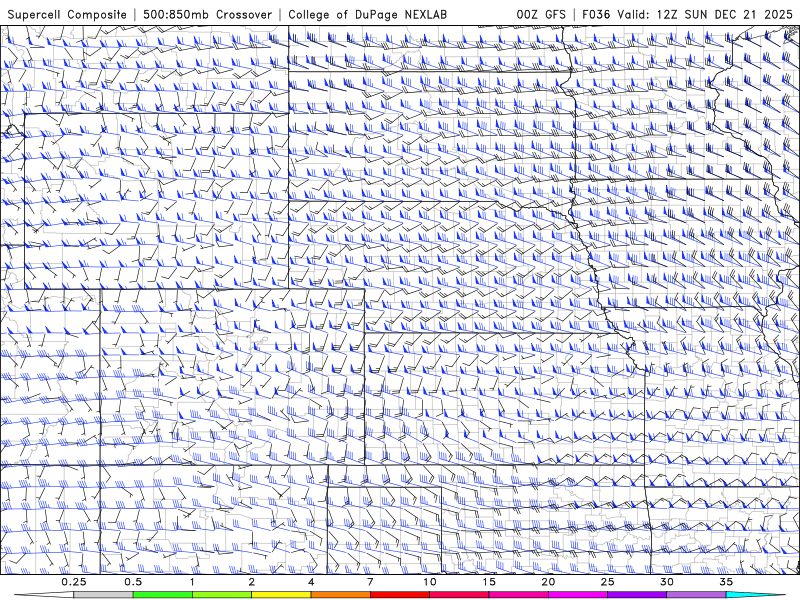Click the '1' colorbar label
800x600 pixels.
[x=192, y=582]
